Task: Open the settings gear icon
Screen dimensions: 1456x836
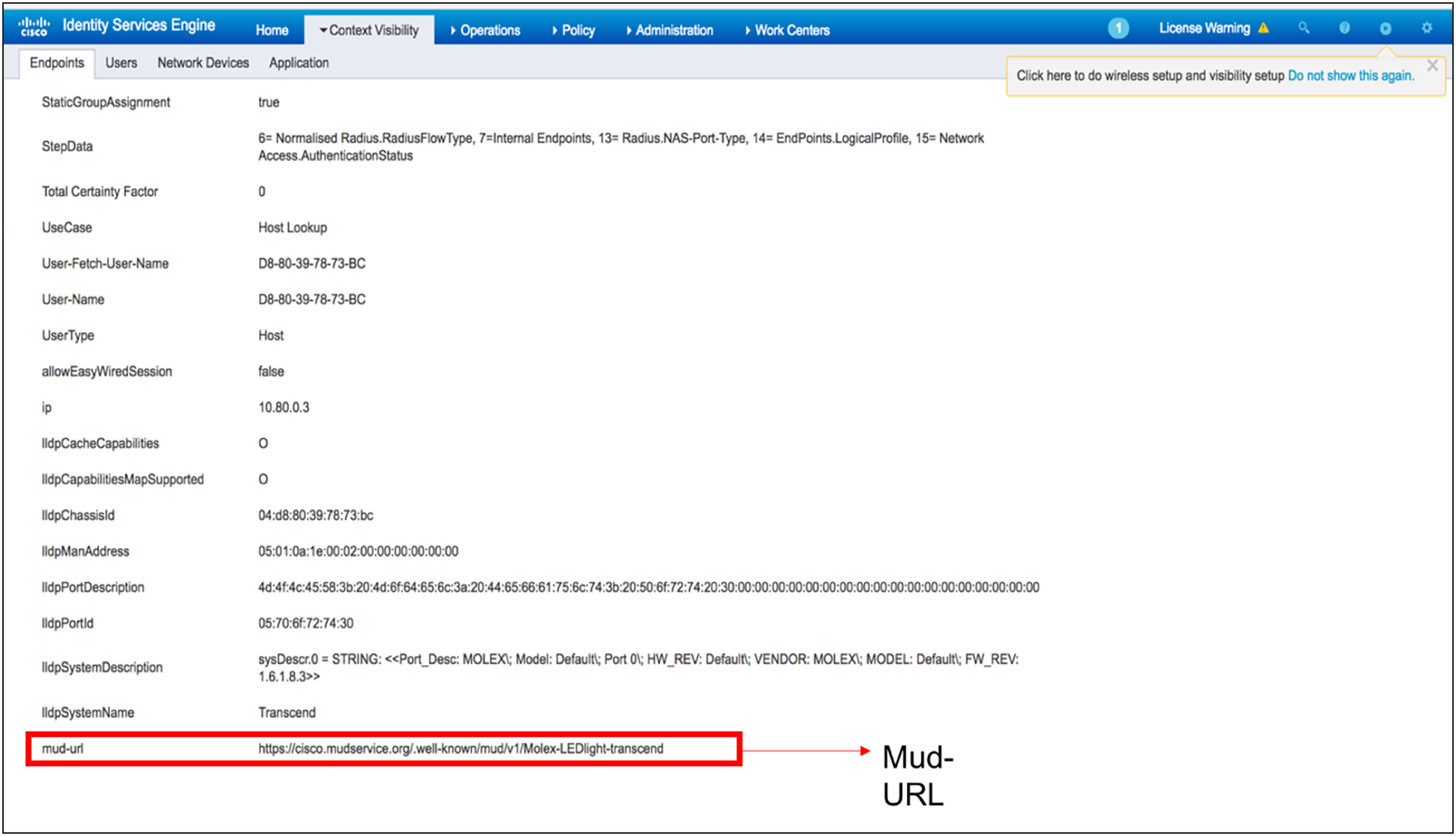Action: coord(1427,28)
